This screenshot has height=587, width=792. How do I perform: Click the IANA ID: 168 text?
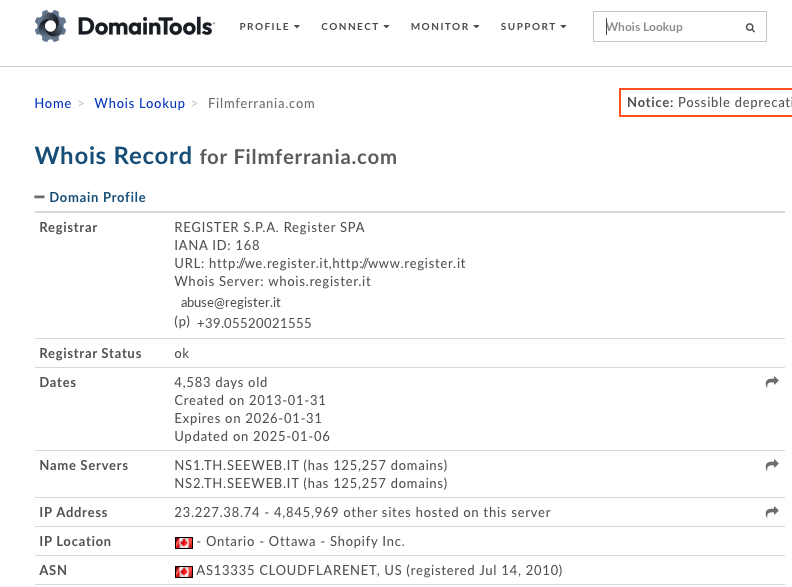pyautogui.click(x=217, y=246)
